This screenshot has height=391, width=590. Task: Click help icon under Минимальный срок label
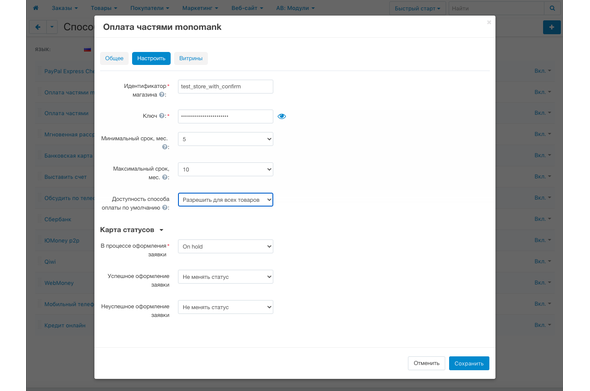point(164,147)
